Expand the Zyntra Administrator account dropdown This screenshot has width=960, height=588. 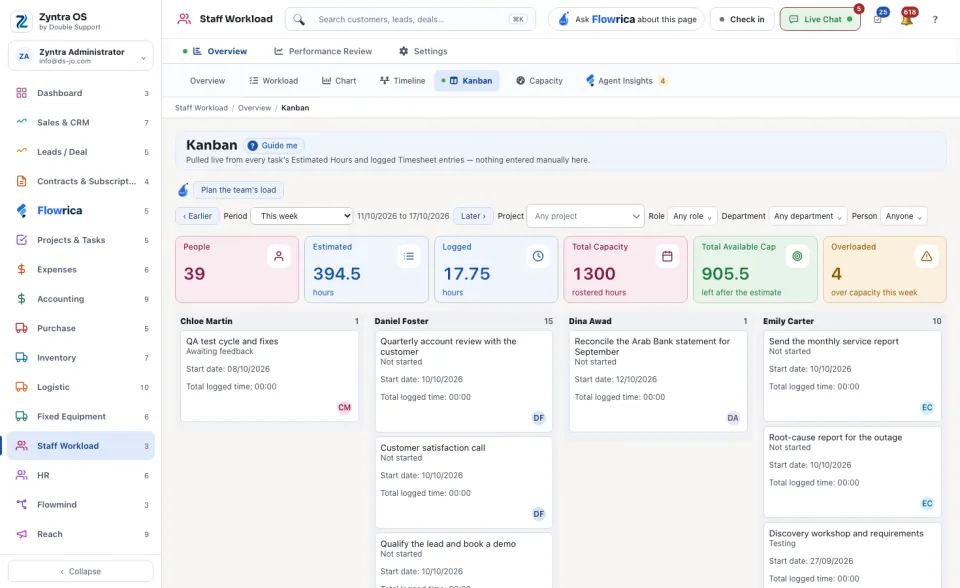click(x=81, y=56)
